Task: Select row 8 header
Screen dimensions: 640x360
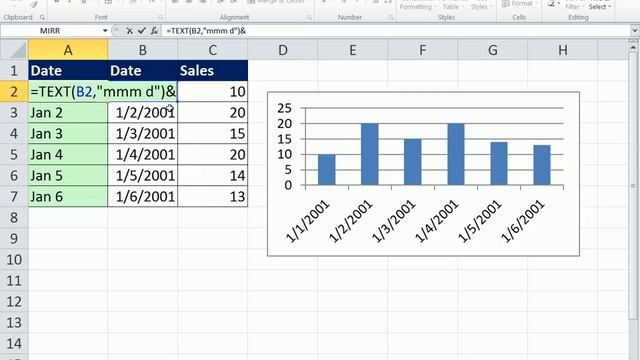Action: (x=14, y=218)
